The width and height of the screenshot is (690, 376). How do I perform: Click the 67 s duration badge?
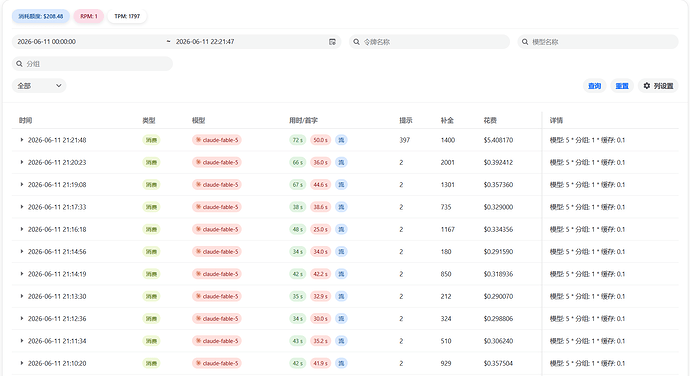[x=298, y=184]
